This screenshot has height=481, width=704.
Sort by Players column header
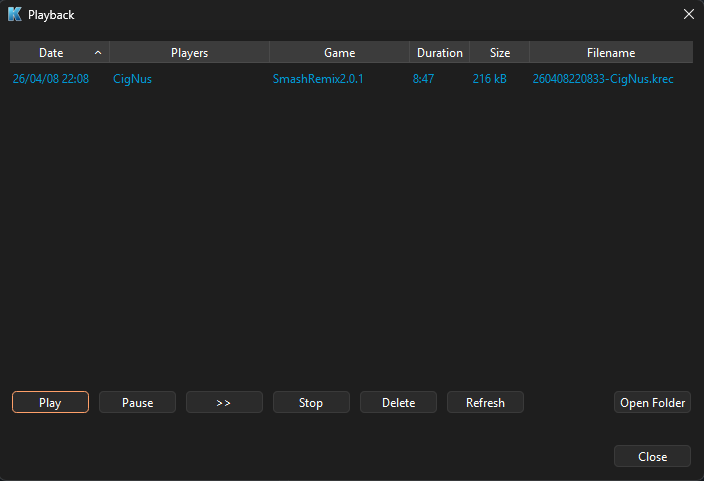[x=189, y=53]
